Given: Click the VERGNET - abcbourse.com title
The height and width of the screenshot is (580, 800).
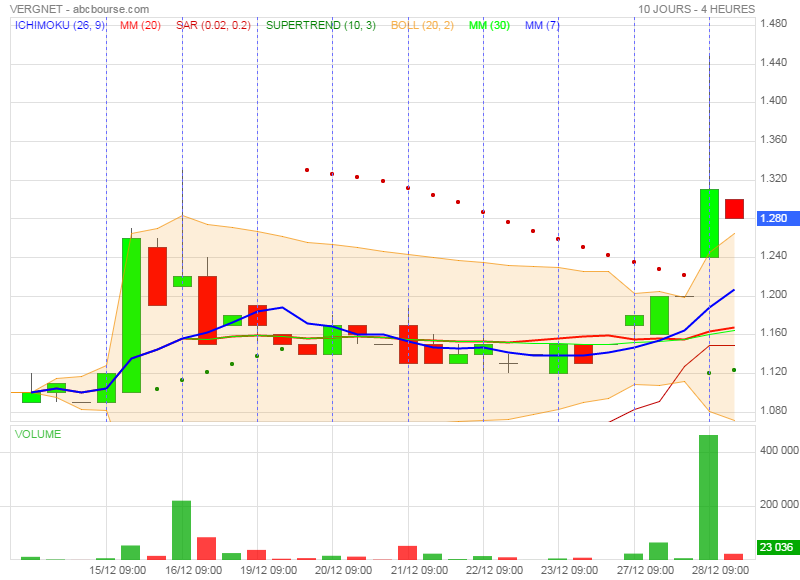Looking at the screenshot, I should coord(80,9).
